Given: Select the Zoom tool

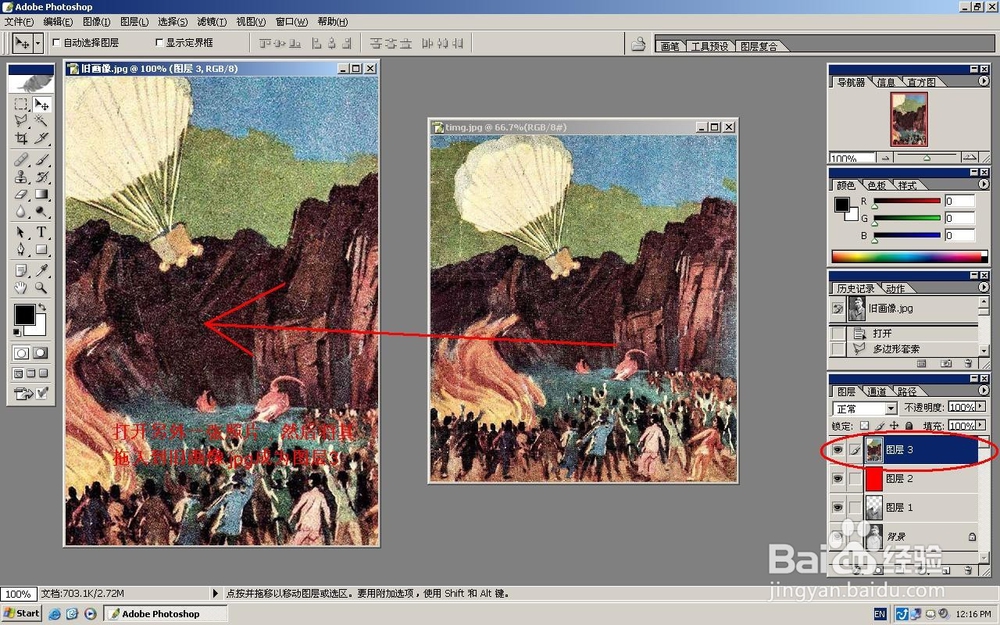Looking at the screenshot, I should pos(41,288).
